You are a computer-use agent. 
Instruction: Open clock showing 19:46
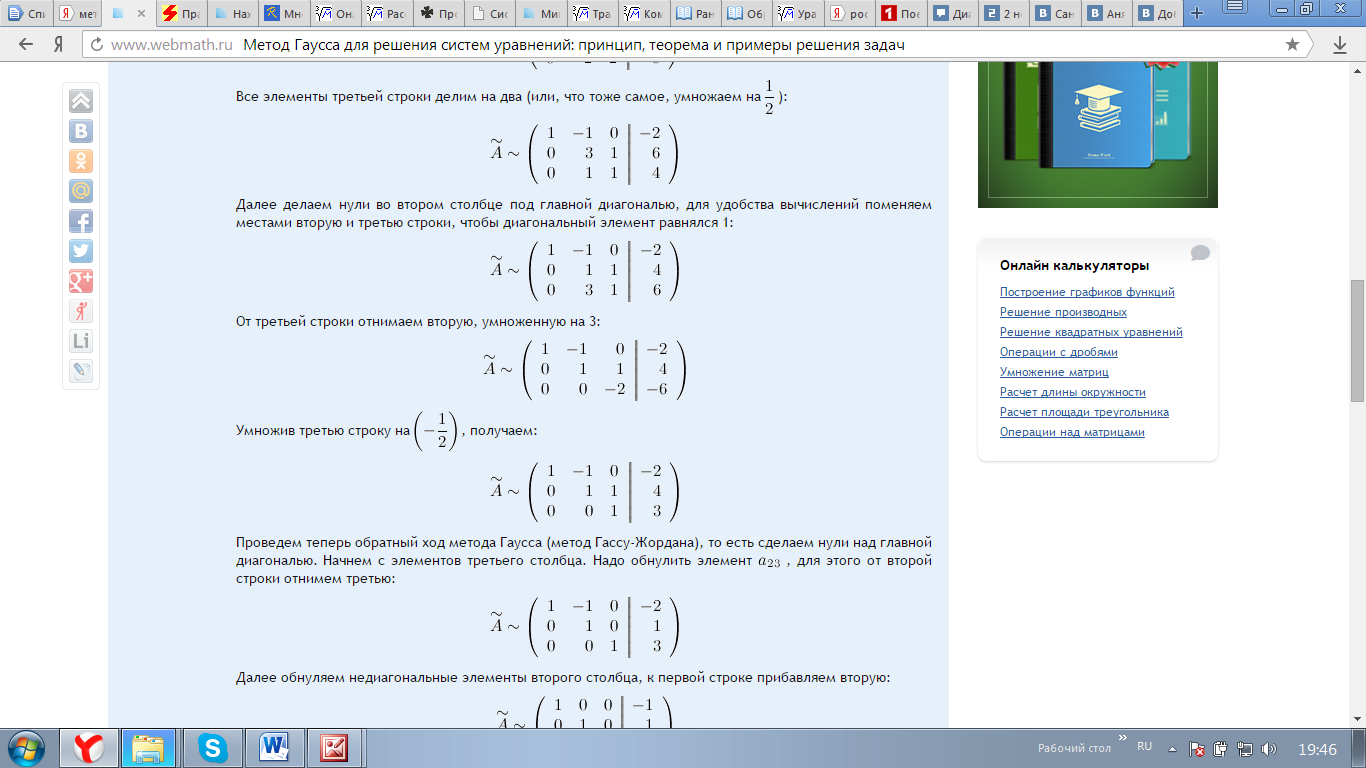[1317, 749]
